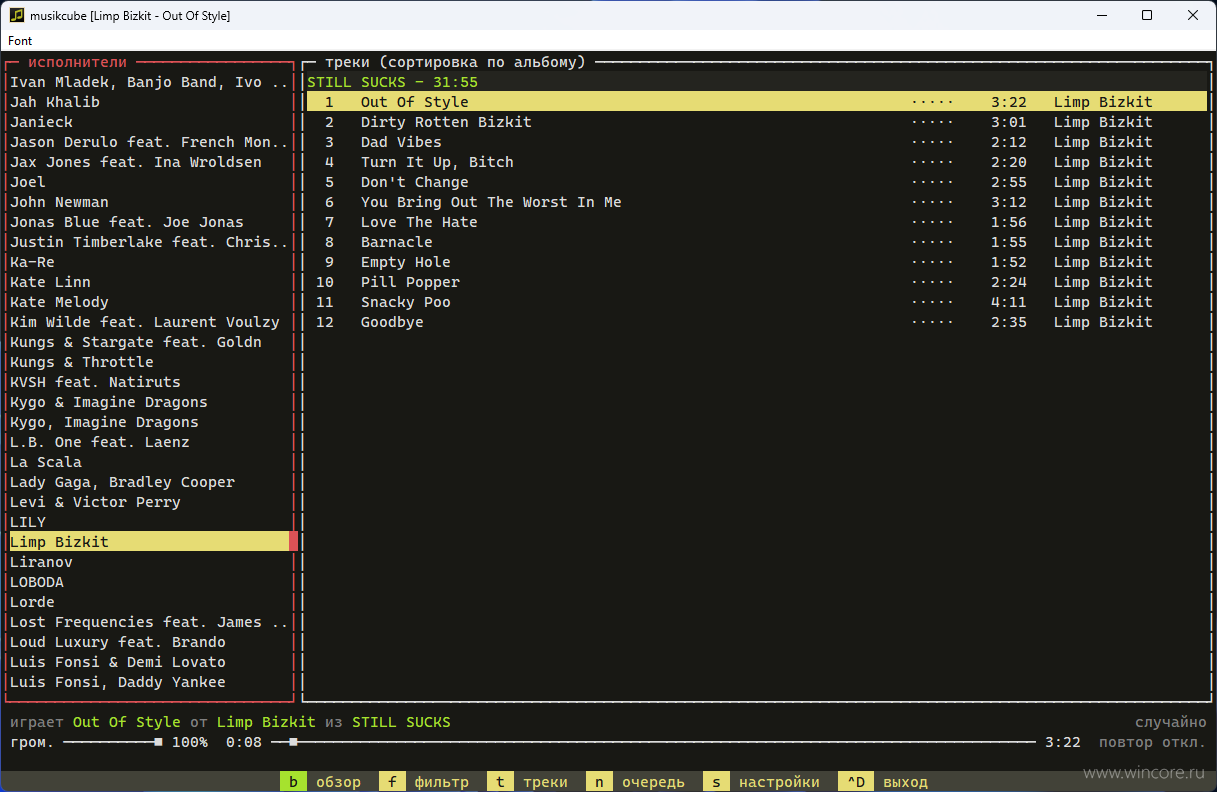Select artist La Scala
This screenshot has height=792, width=1217.
tap(148, 462)
